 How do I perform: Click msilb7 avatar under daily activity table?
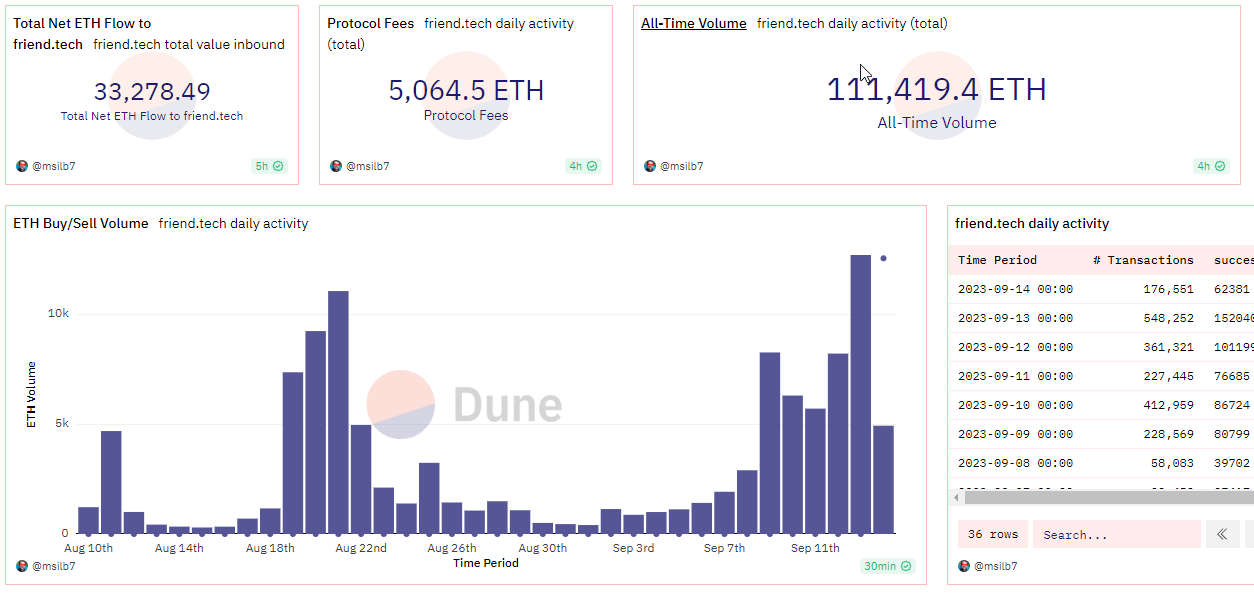pyautogui.click(x=964, y=566)
